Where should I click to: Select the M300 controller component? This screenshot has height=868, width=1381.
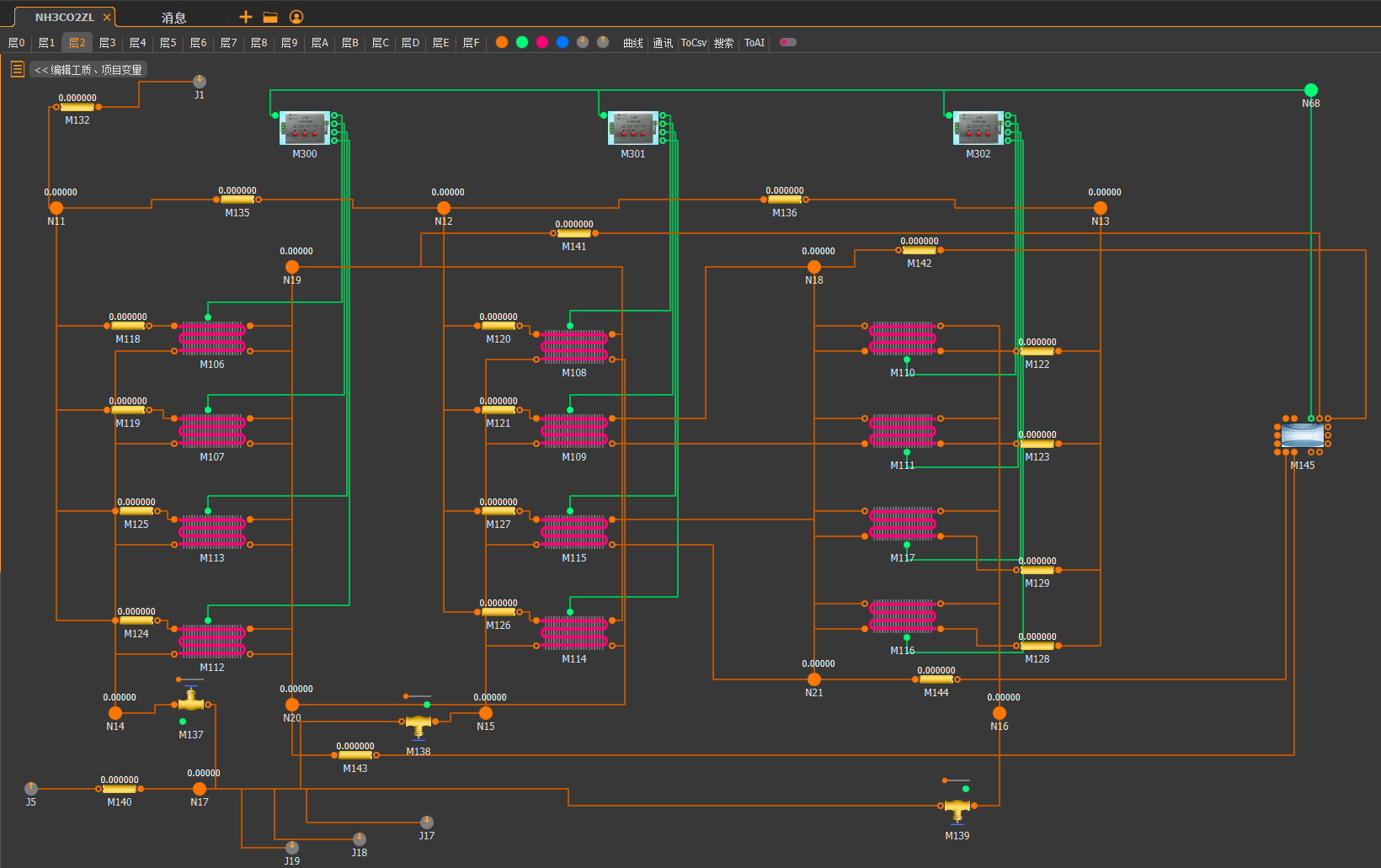[x=305, y=128]
